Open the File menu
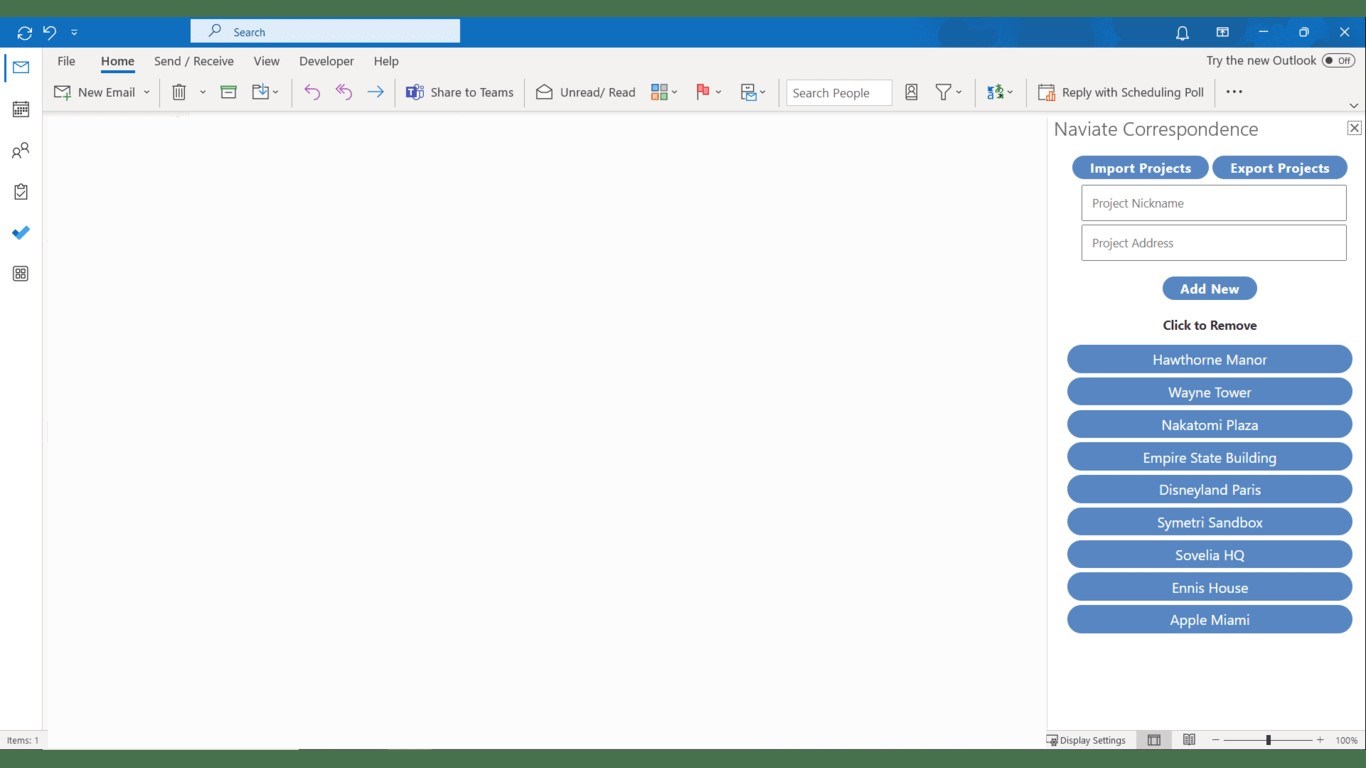Screen dimensions: 1366x768 [x=66, y=61]
